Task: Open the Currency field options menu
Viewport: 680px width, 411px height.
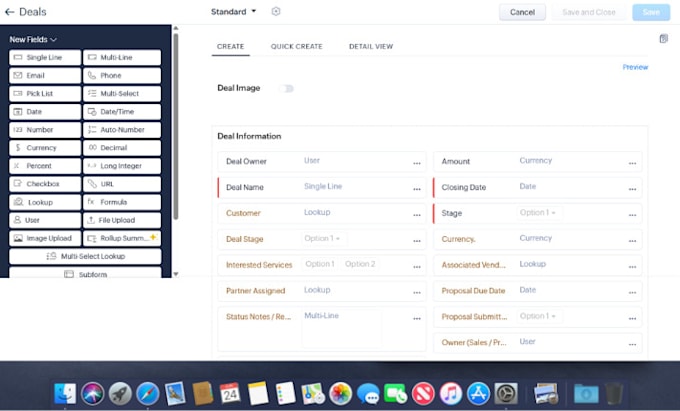Action: tap(632, 241)
